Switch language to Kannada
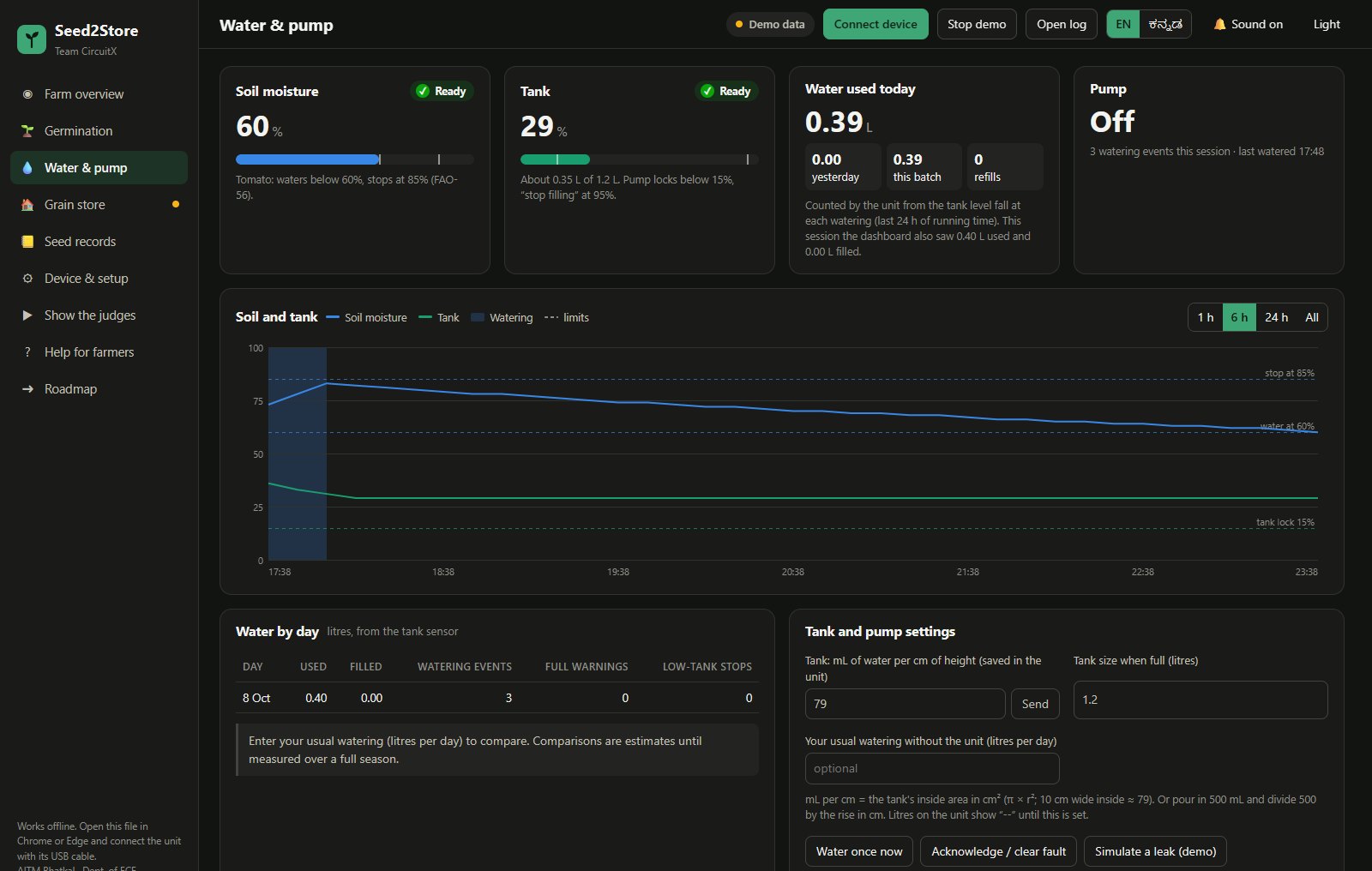The width and height of the screenshot is (1372, 871). coord(1165,24)
